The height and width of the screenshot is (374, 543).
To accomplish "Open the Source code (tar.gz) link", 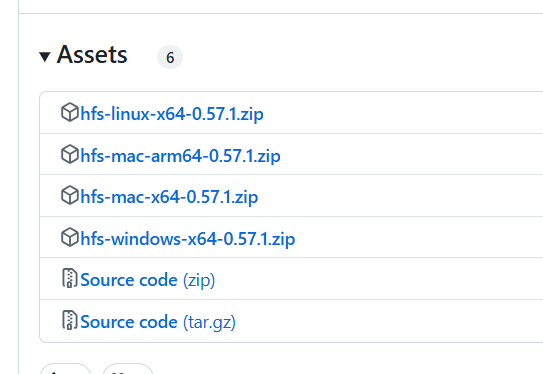I will (x=158, y=322).
